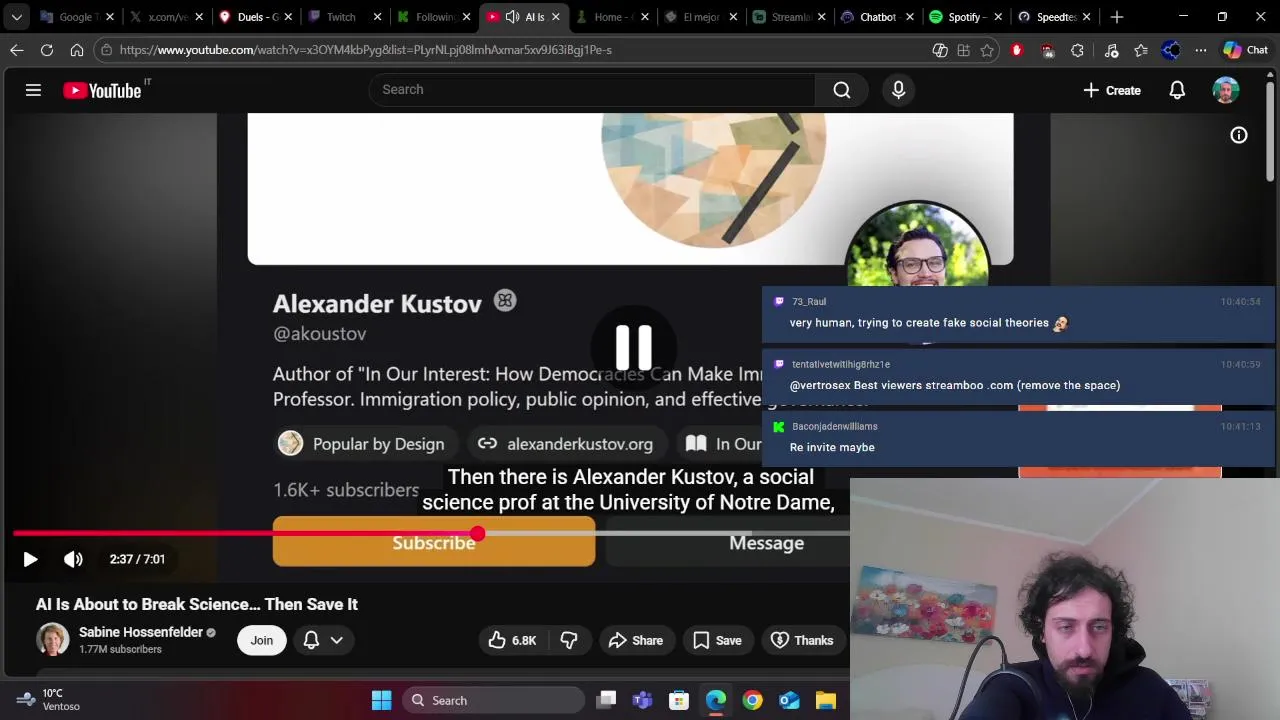Switch to the Twitch tab
This screenshot has width=1280, height=720.
(341, 17)
